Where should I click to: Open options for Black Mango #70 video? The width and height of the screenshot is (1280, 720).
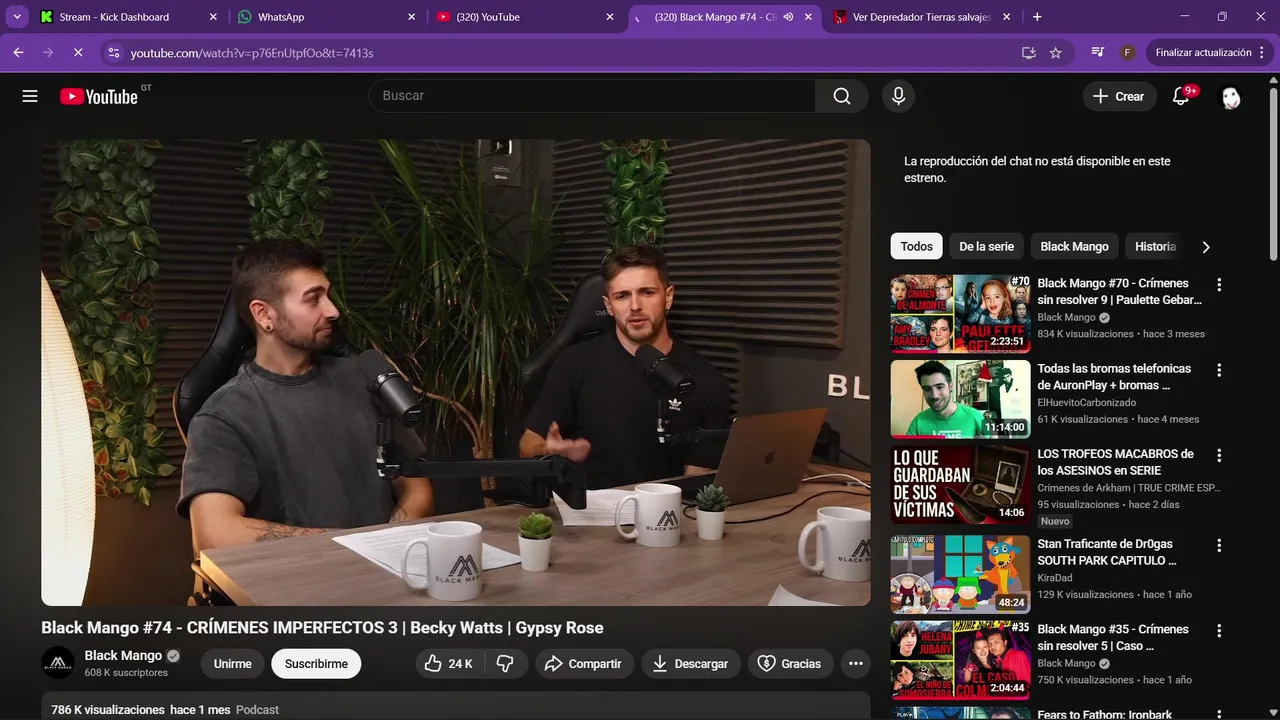[x=1218, y=285]
